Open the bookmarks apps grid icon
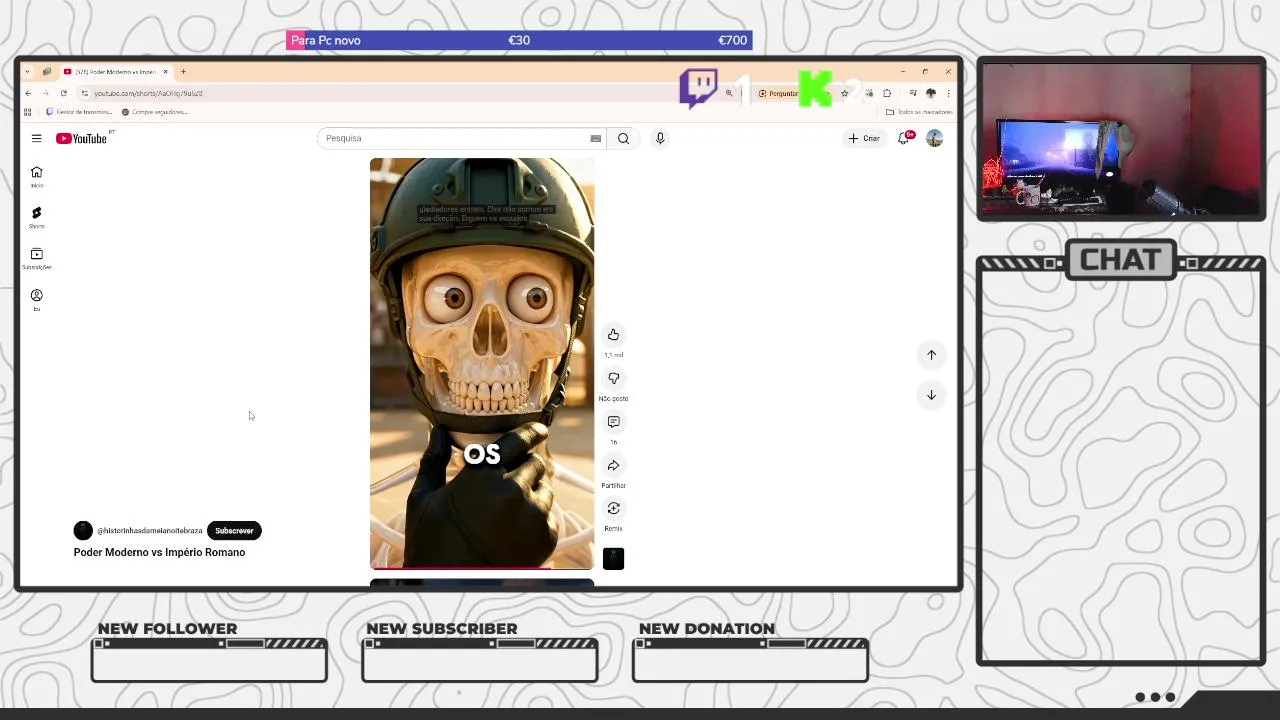This screenshot has width=1280, height=720. [x=28, y=112]
